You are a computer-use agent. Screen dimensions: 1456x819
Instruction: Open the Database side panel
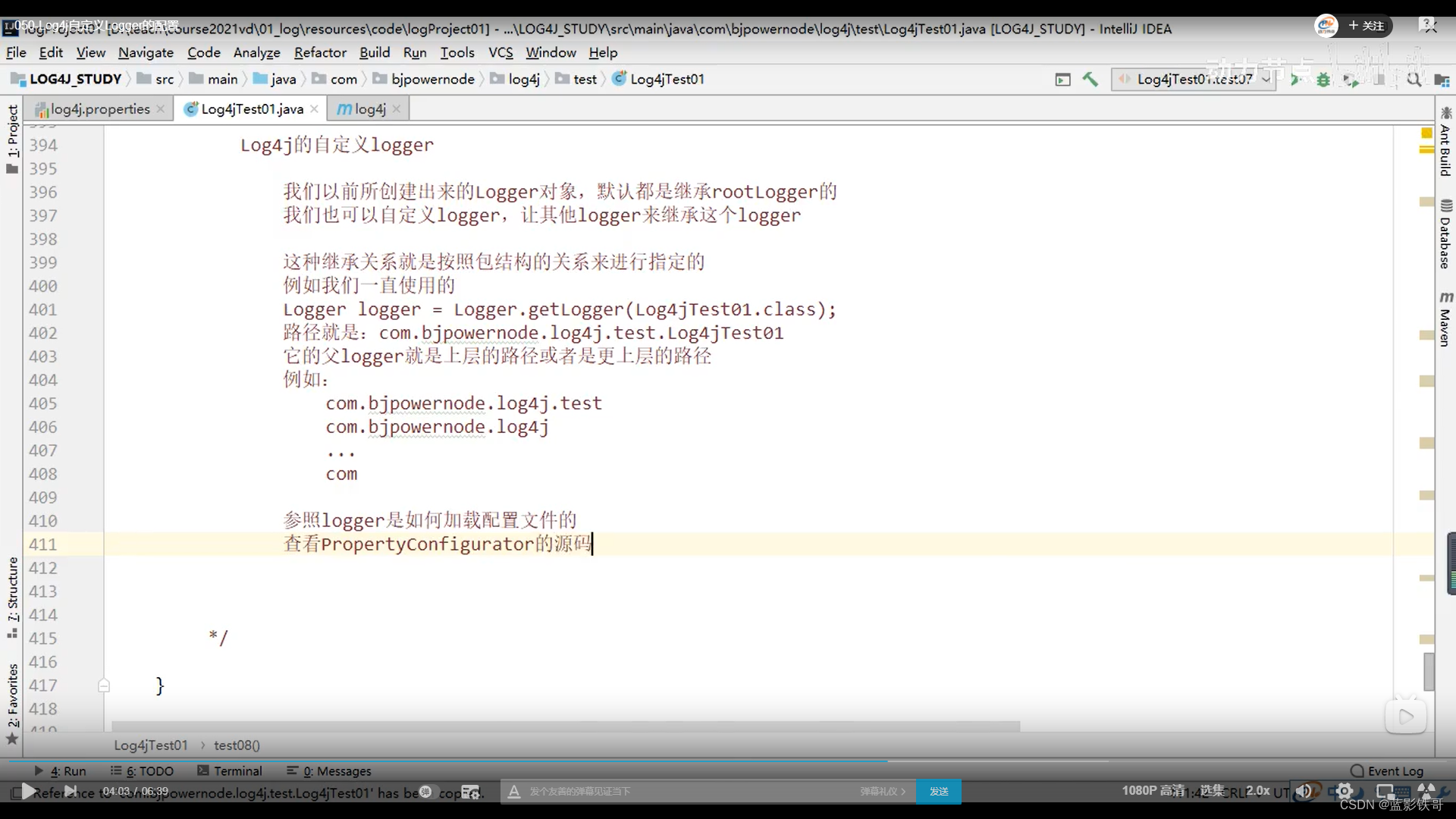pos(1445,234)
